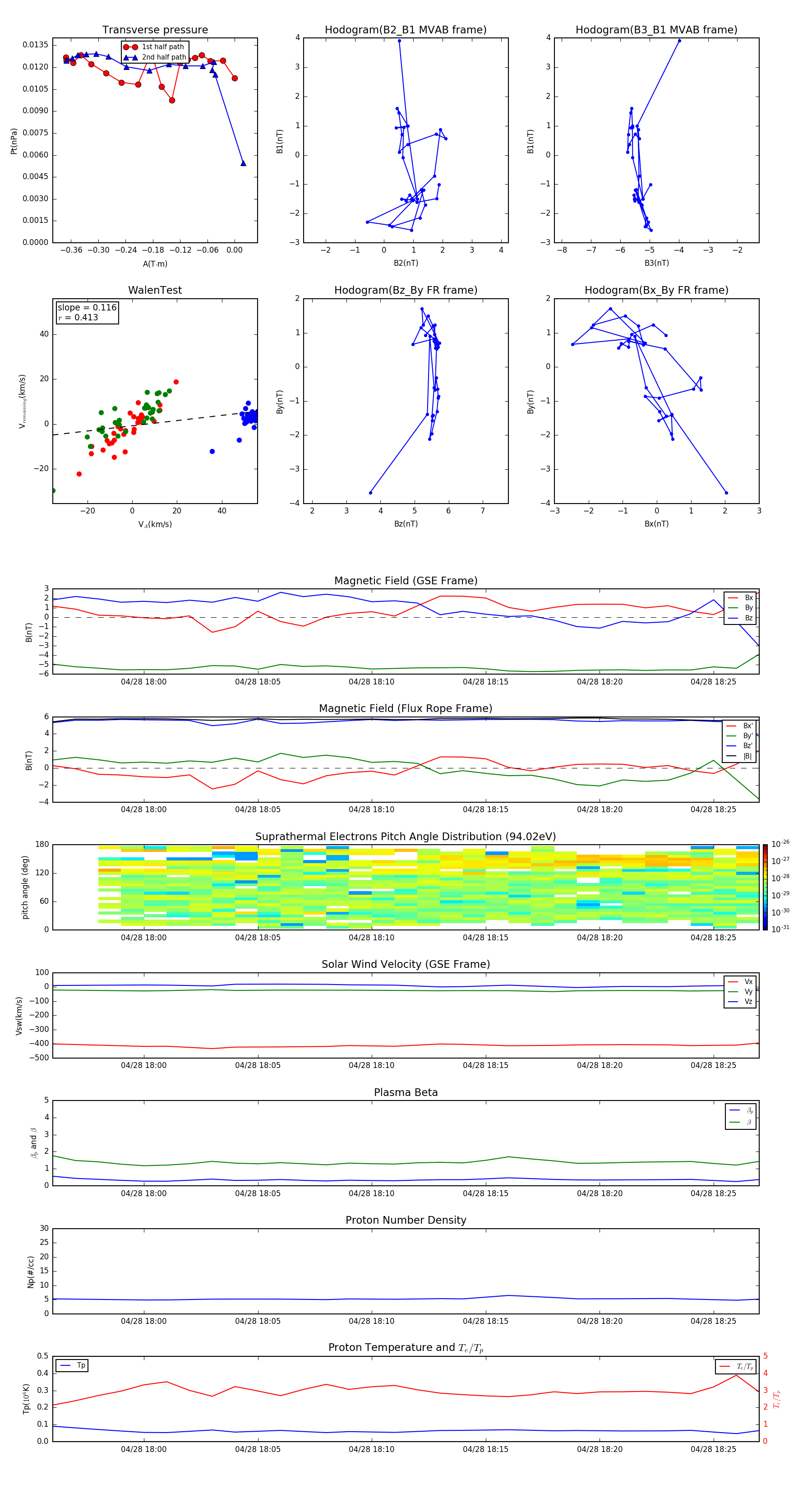
Task: Click the pitch angle plot colorbar
Action: click(765, 887)
